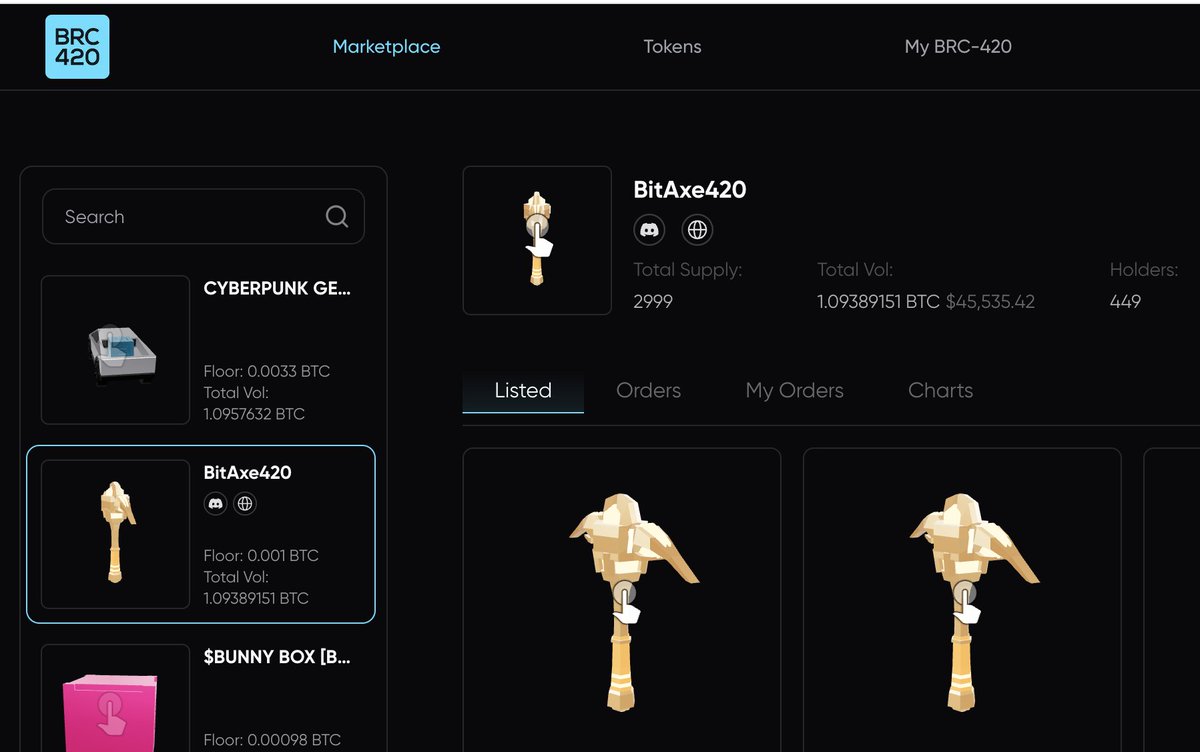The width and height of the screenshot is (1200, 752).
Task: Open website globe icon under the BitAxe420 header
Action: (698, 230)
